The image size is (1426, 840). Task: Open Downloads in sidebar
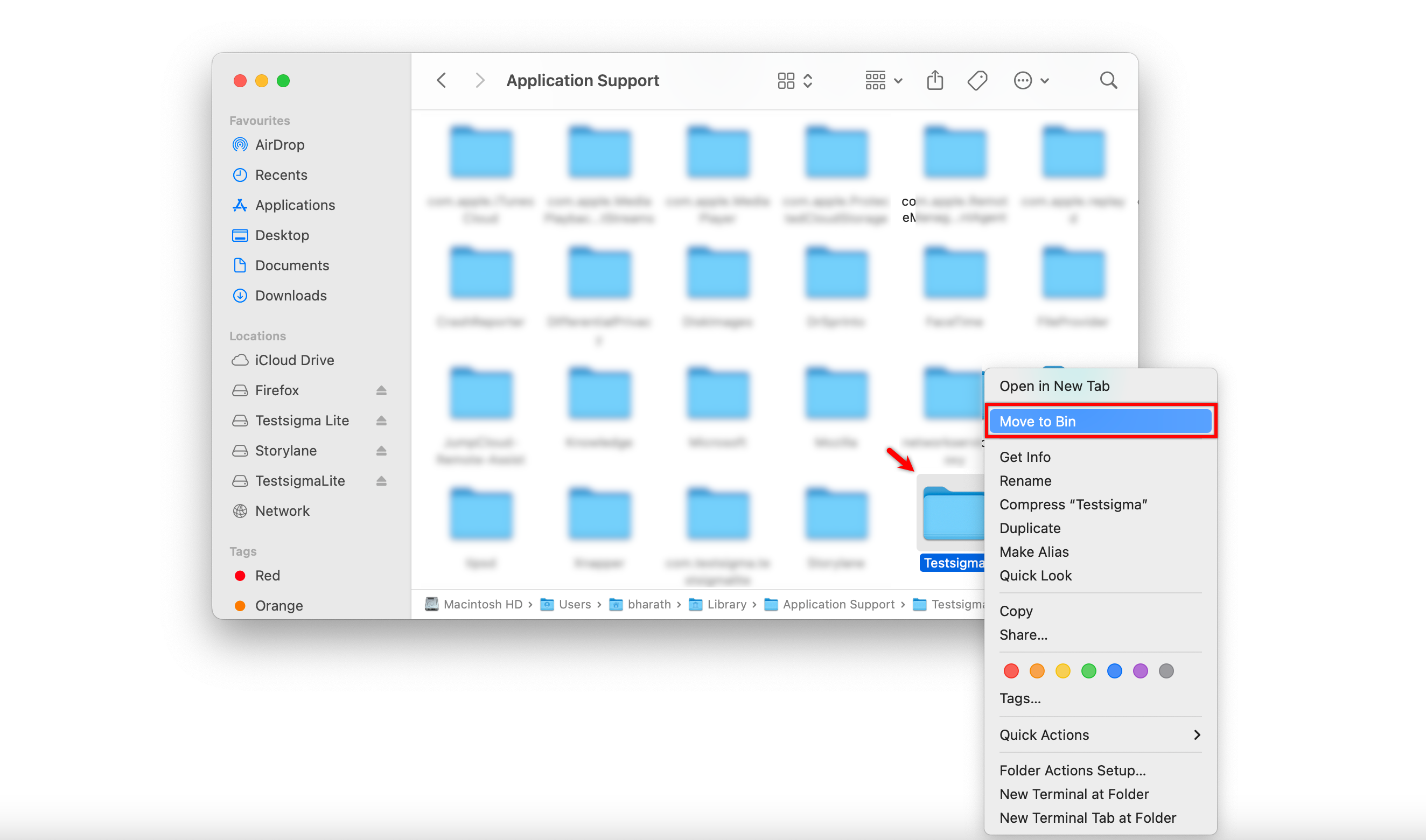(290, 296)
